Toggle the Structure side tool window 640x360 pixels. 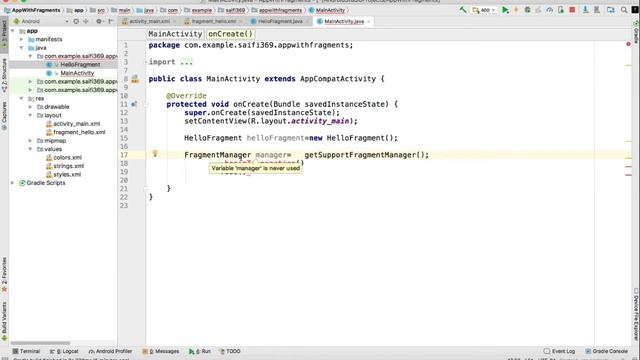point(4,75)
